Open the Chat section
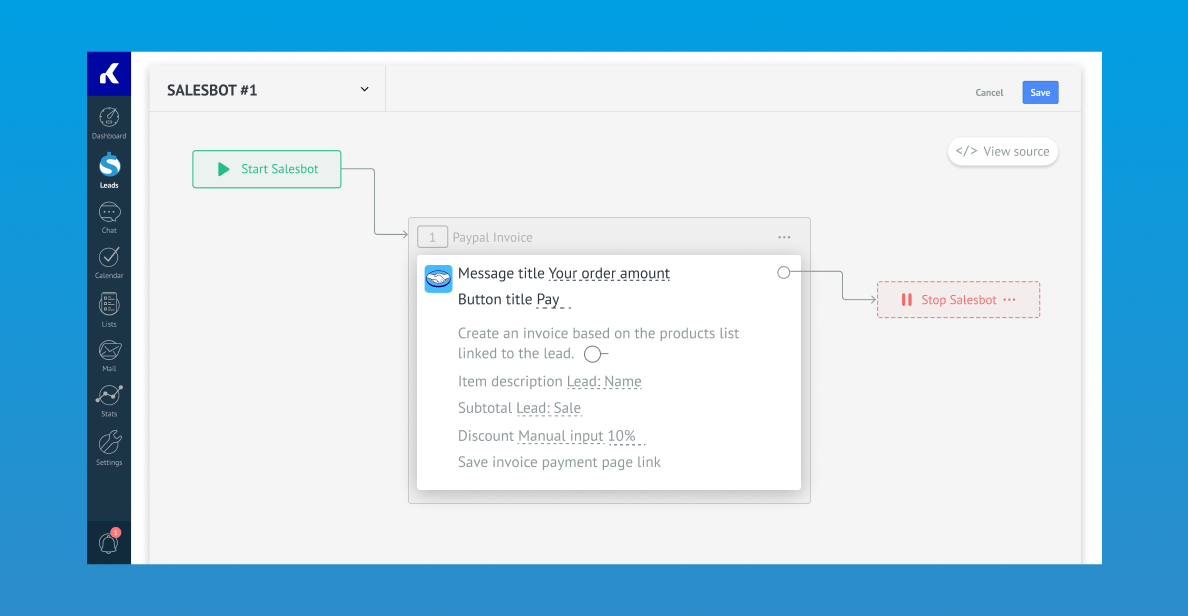 (x=109, y=216)
